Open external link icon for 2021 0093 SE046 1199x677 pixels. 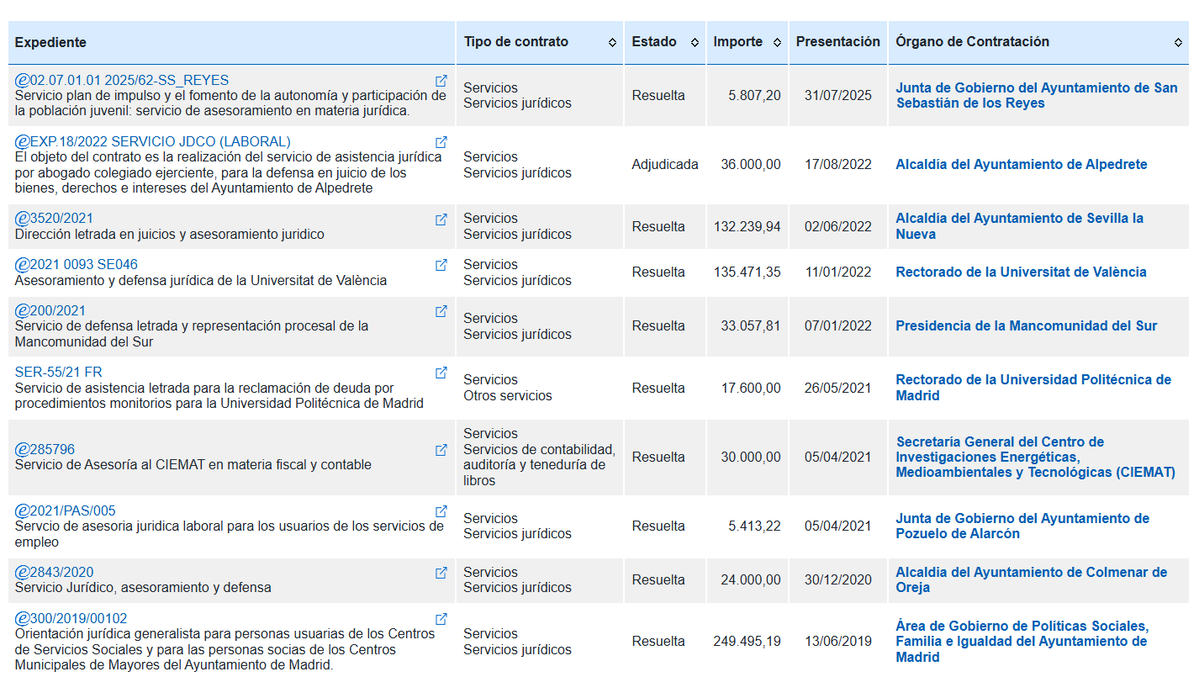(x=441, y=265)
